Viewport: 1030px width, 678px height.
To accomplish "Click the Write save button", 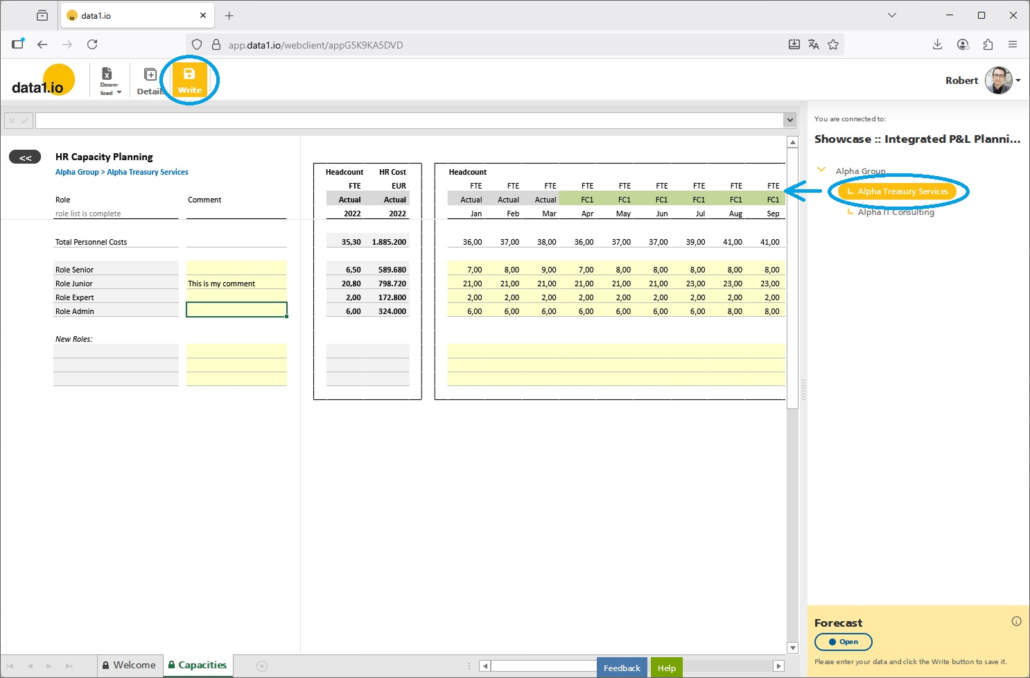I will point(189,79).
